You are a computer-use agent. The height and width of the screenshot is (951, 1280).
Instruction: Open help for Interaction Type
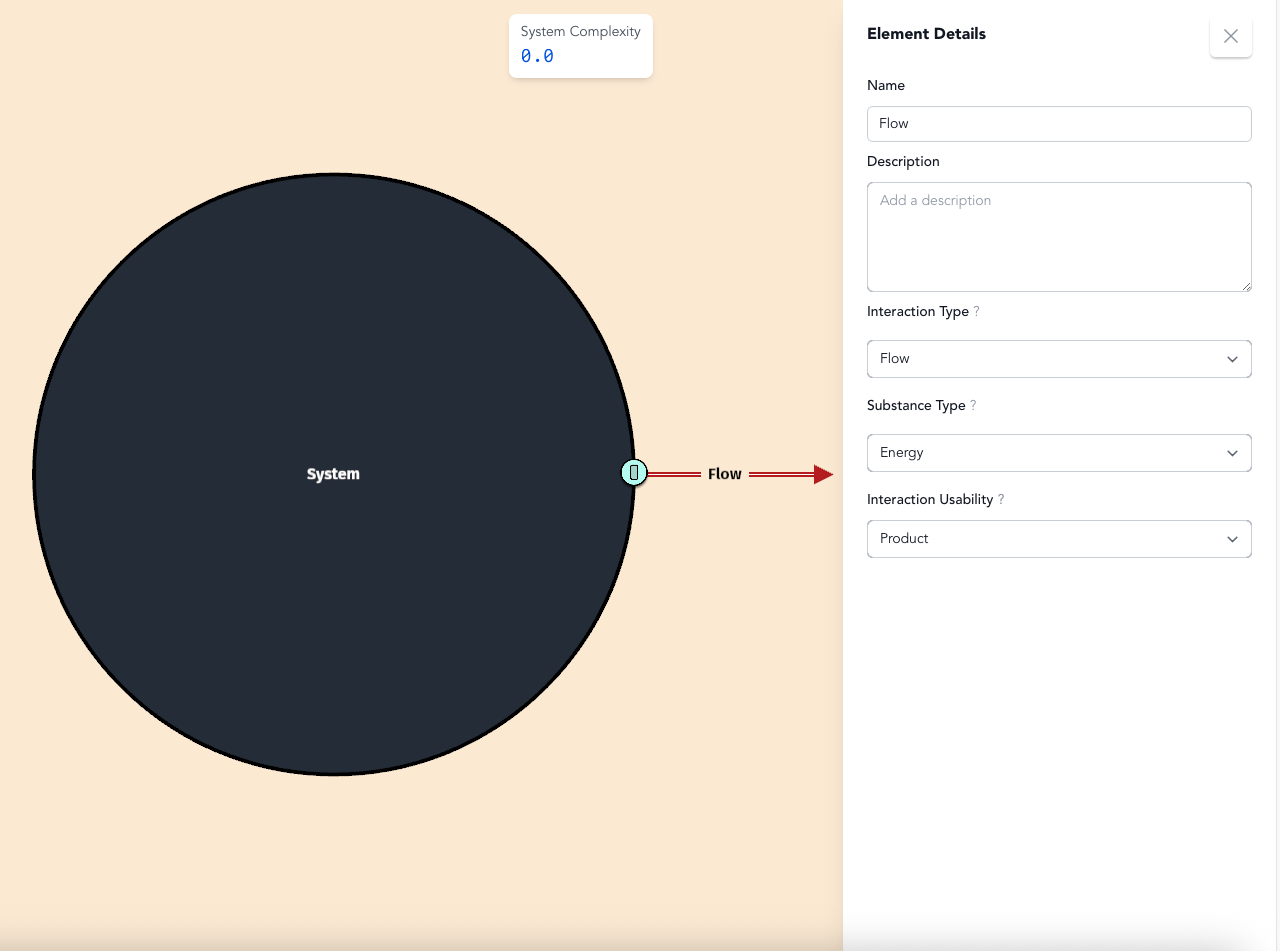(x=977, y=312)
